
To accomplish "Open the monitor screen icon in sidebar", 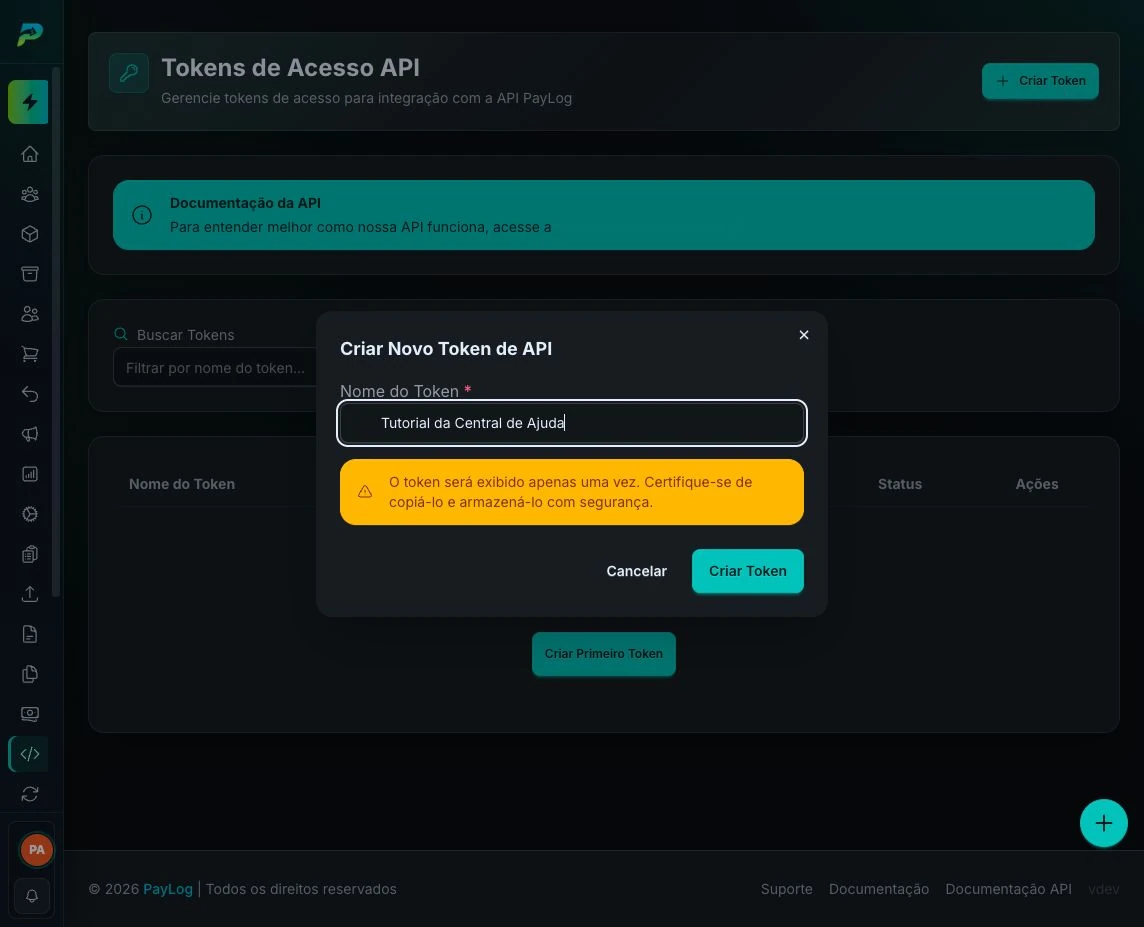I will (x=30, y=714).
